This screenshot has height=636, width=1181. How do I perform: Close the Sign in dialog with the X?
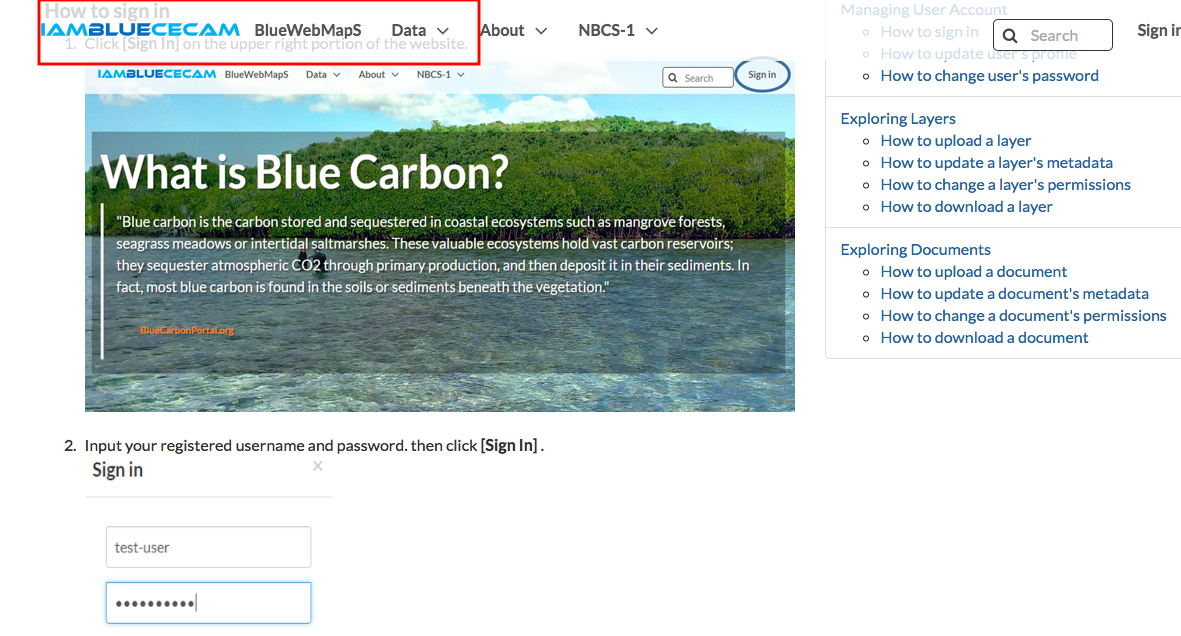tap(318, 466)
